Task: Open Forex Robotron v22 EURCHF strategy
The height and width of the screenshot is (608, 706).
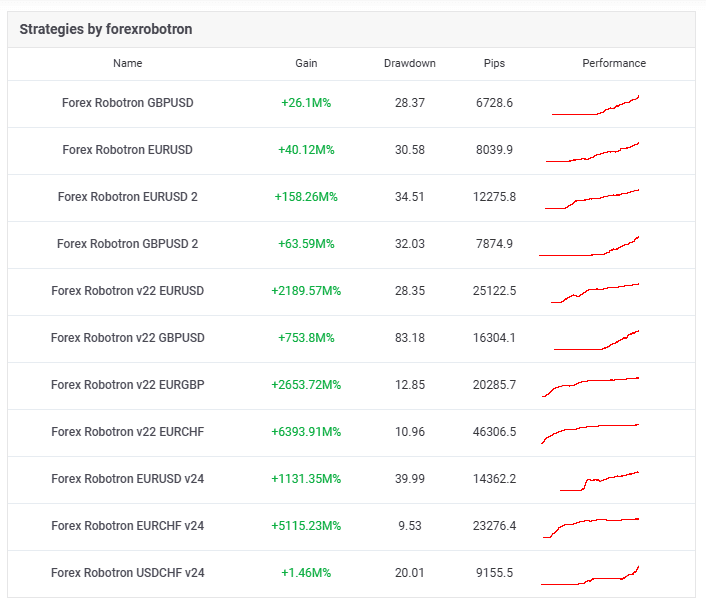Action: [x=127, y=431]
